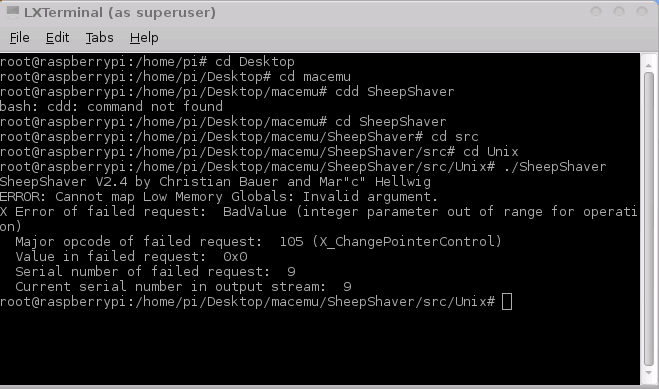Click the "Value in failed request: 0x0" line

[x=131, y=257]
